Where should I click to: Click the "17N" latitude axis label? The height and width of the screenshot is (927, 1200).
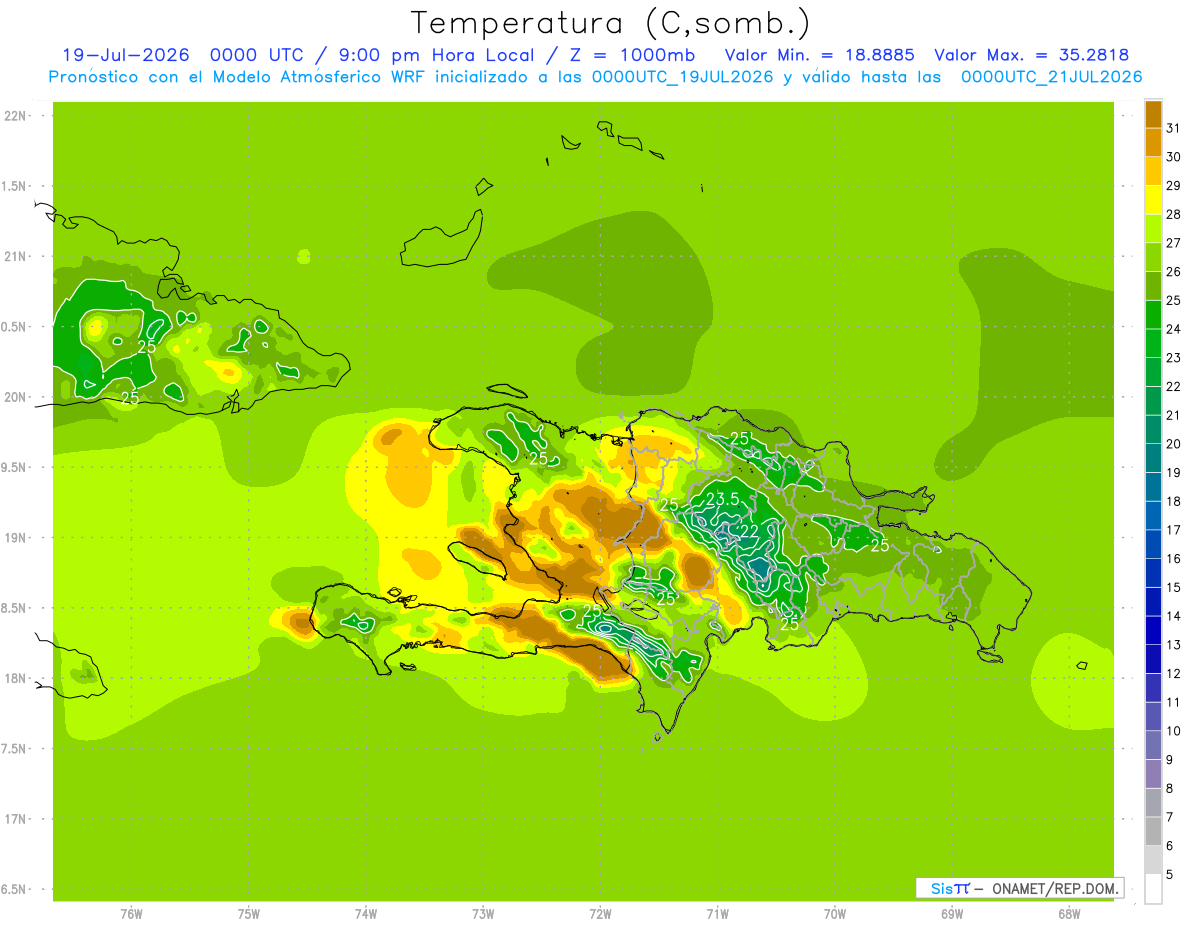14,820
